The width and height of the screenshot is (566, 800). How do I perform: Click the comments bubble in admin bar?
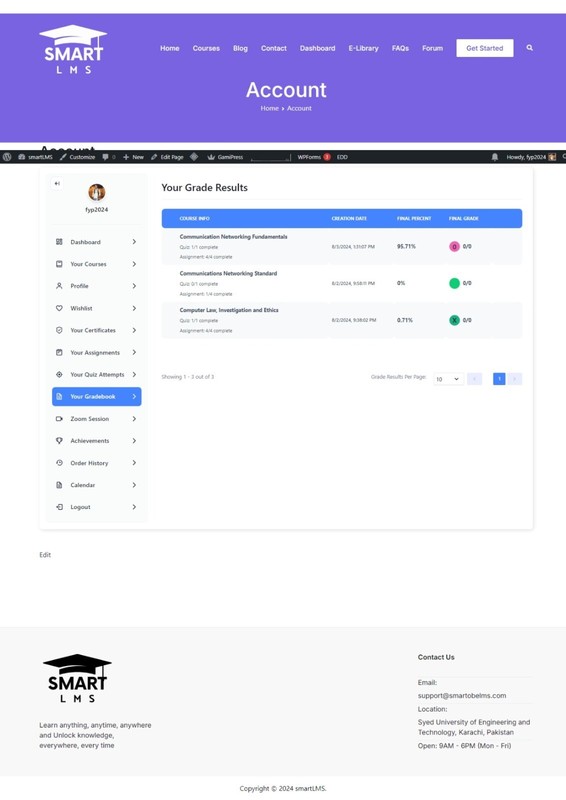coord(105,157)
